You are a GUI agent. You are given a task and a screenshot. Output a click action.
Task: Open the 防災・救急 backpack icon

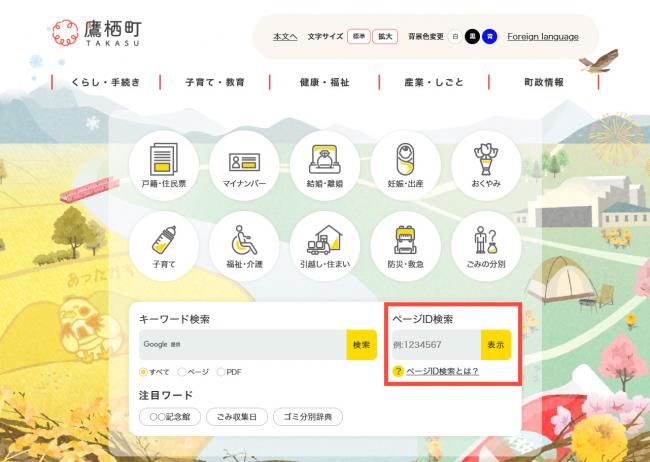pos(404,245)
